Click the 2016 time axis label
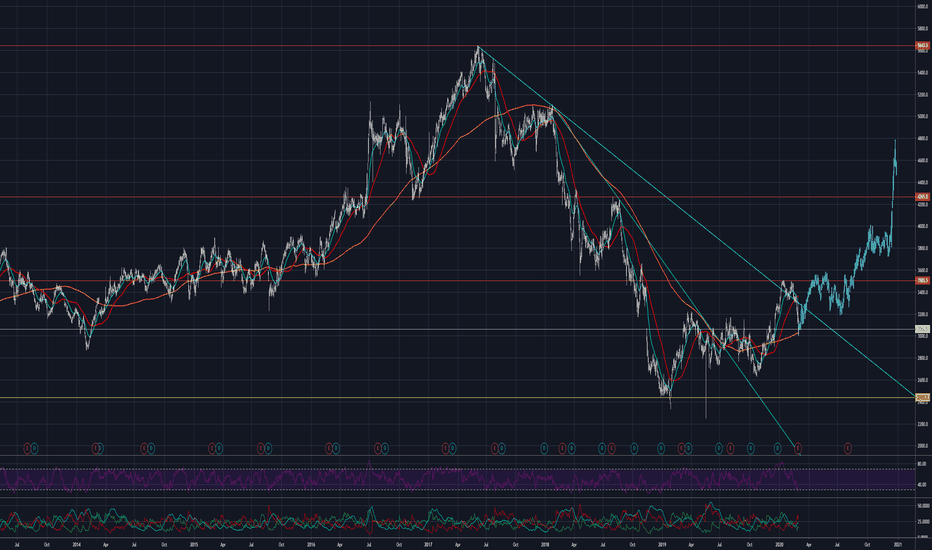 pyautogui.click(x=311, y=544)
